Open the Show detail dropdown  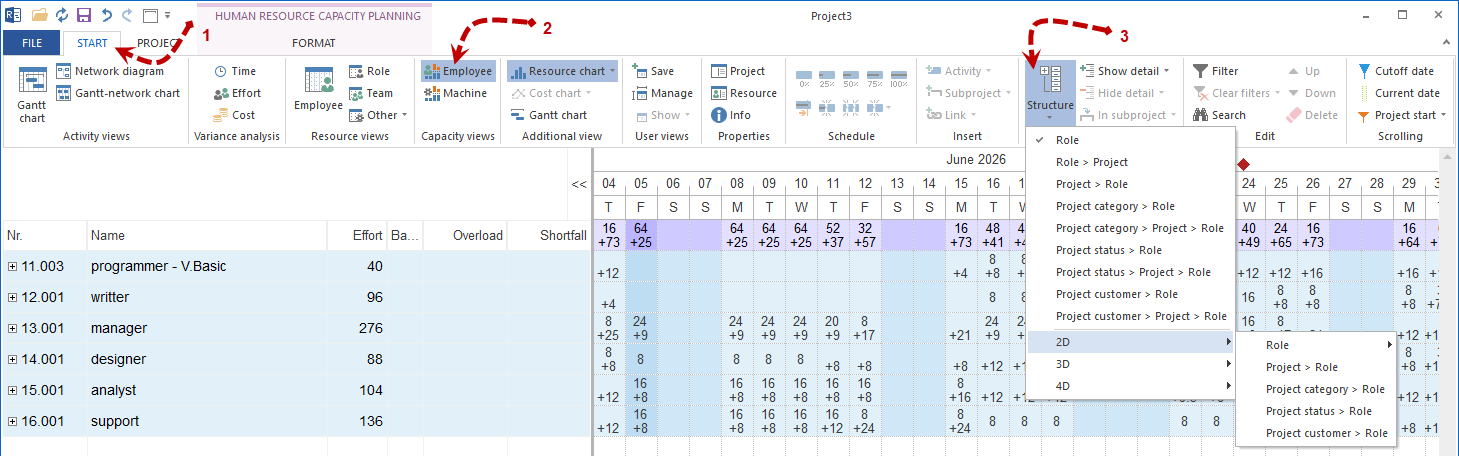1126,71
